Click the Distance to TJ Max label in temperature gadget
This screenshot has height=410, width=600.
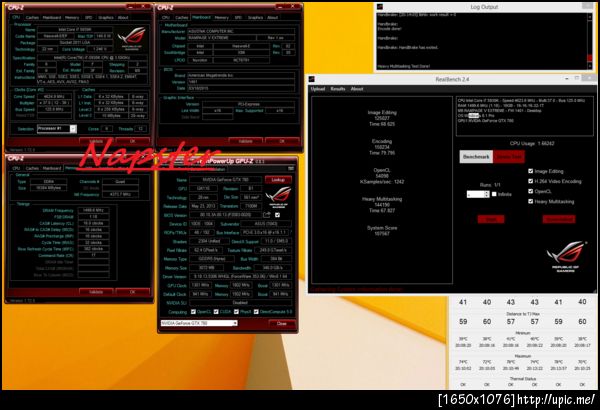[523, 314]
